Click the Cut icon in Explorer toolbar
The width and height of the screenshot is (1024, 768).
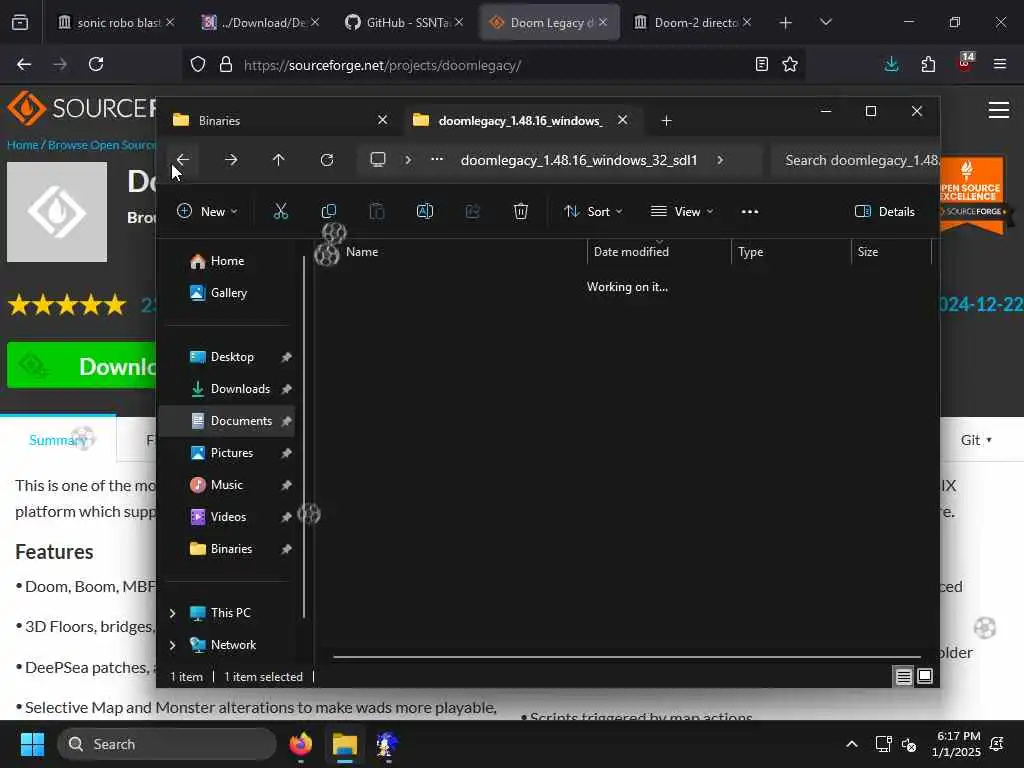pos(280,211)
